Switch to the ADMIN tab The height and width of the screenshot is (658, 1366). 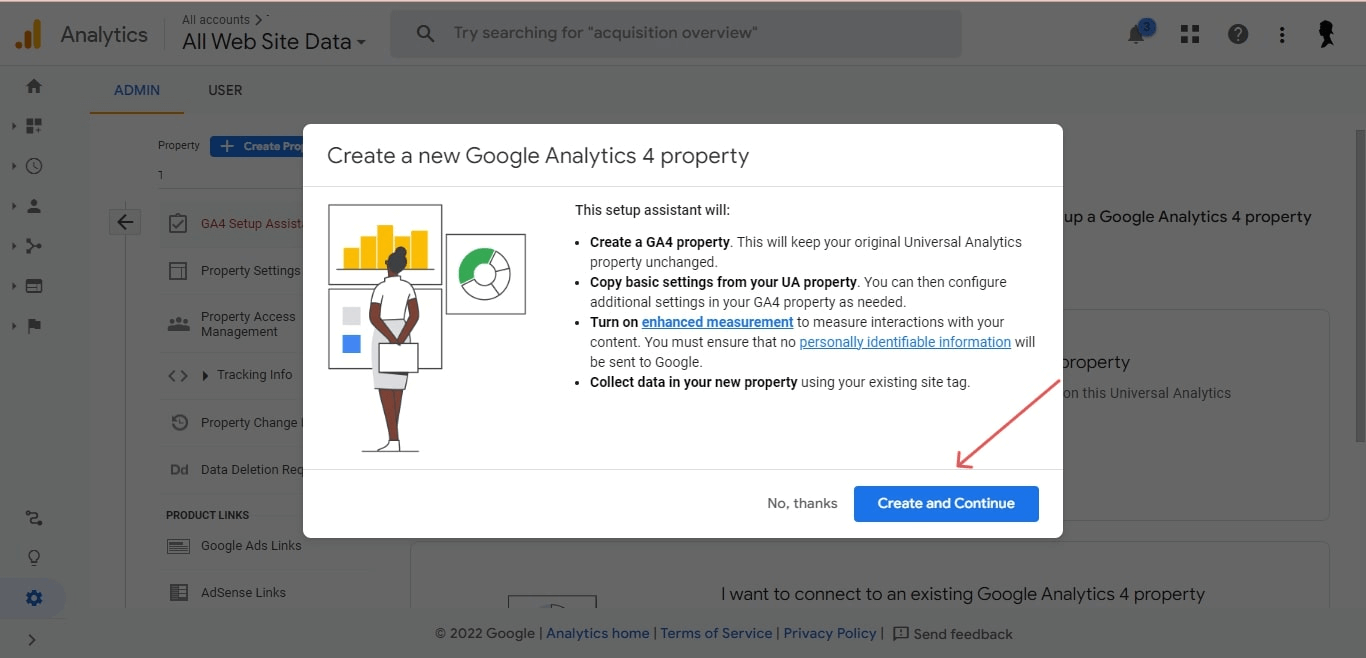[x=137, y=90]
